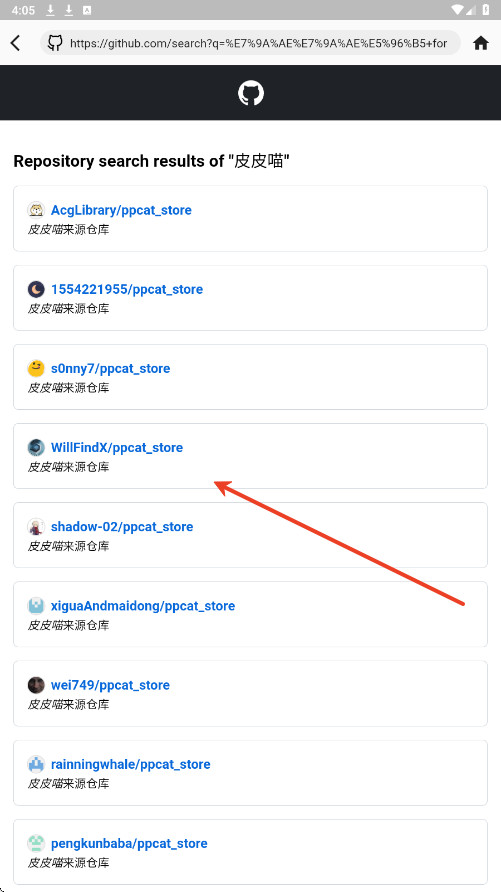Open the s0nny7/ppcat_store repository
The width and height of the screenshot is (501, 892).
(110, 368)
